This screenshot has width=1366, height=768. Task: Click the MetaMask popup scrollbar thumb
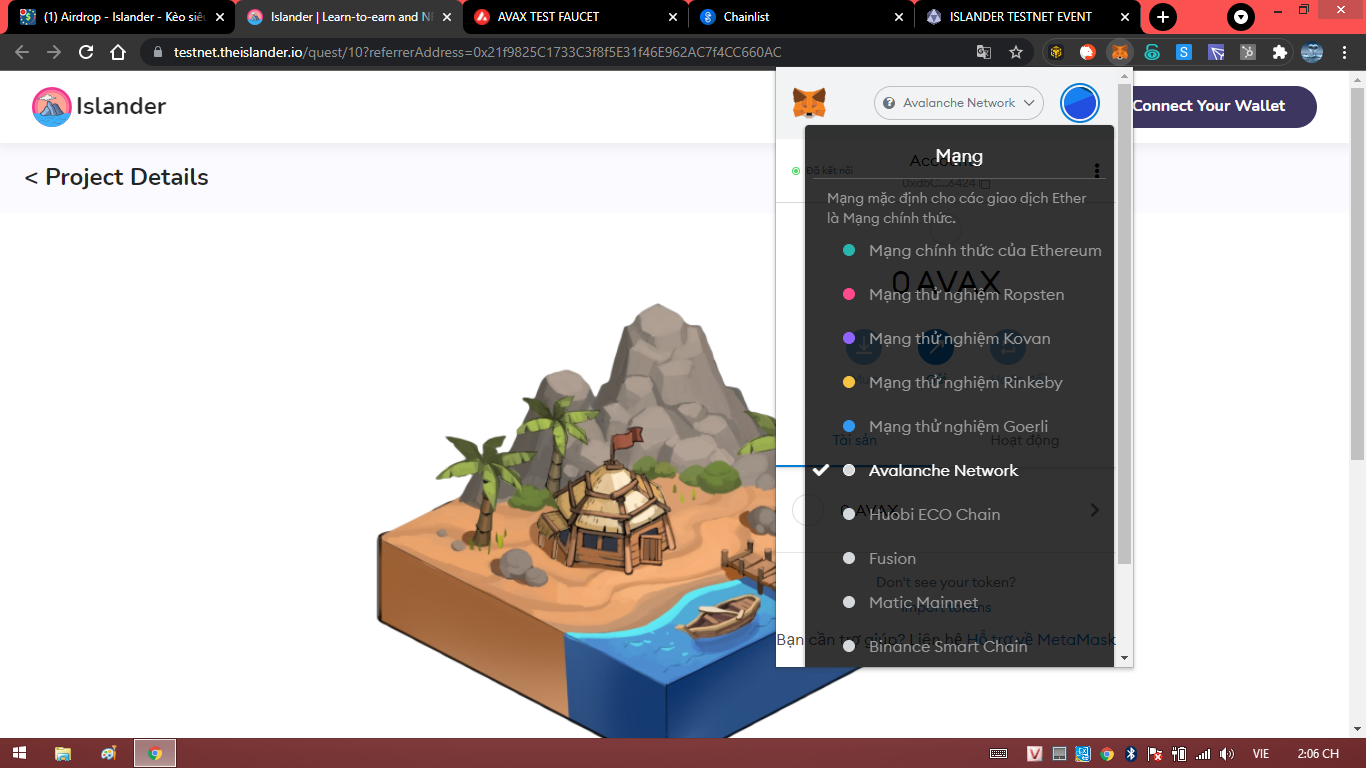click(1124, 325)
